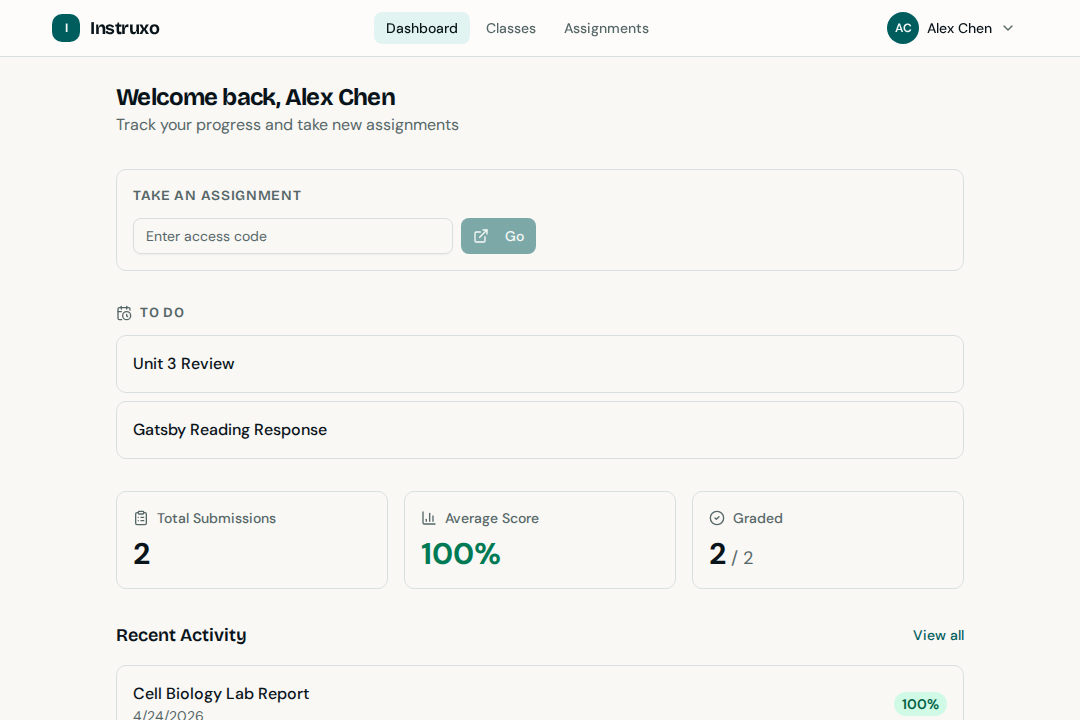Click the clipboard icon on Total Submissions card
1080x720 pixels.
[x=139, y=518]
